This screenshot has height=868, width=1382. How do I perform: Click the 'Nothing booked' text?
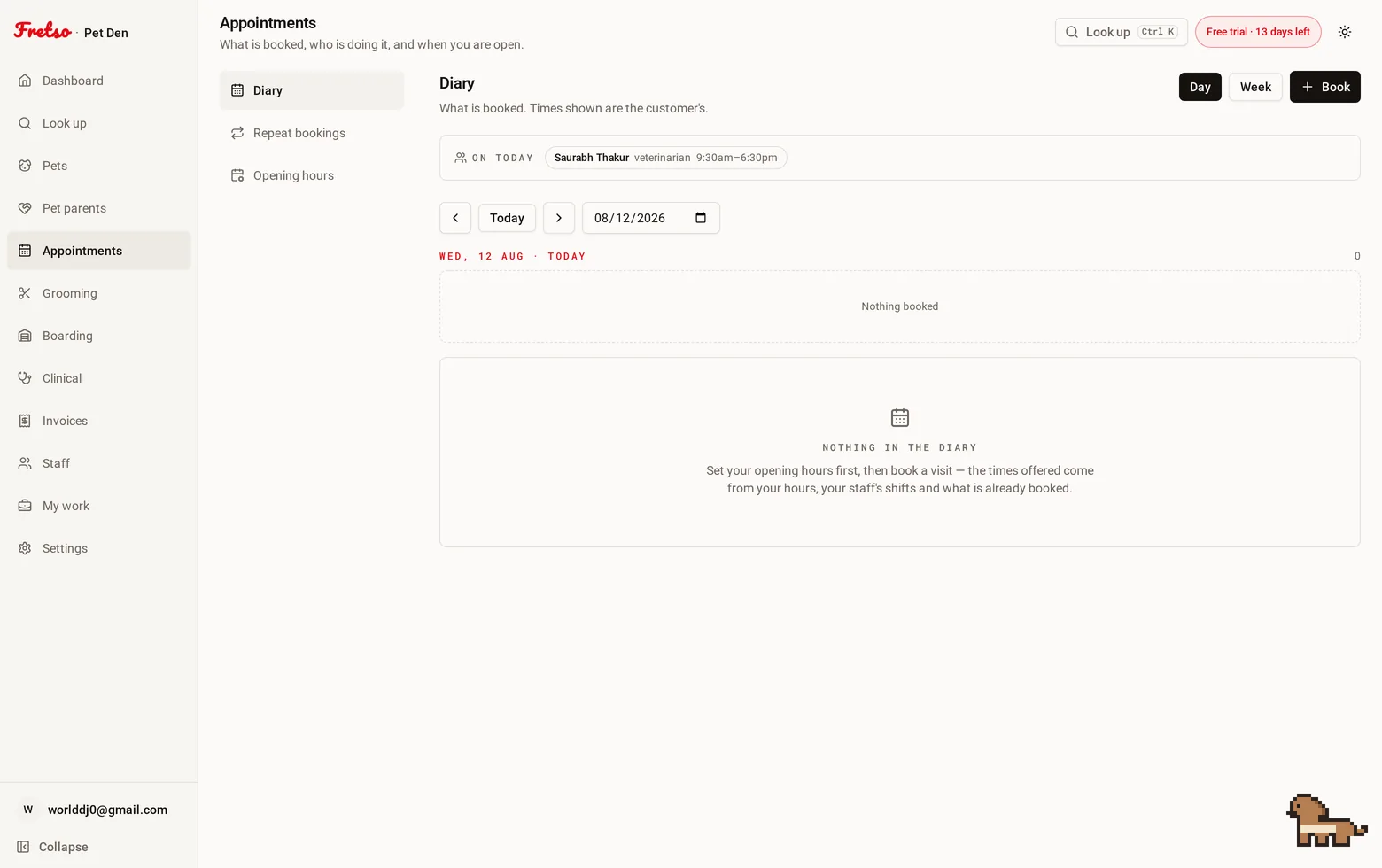coord(900,306)
